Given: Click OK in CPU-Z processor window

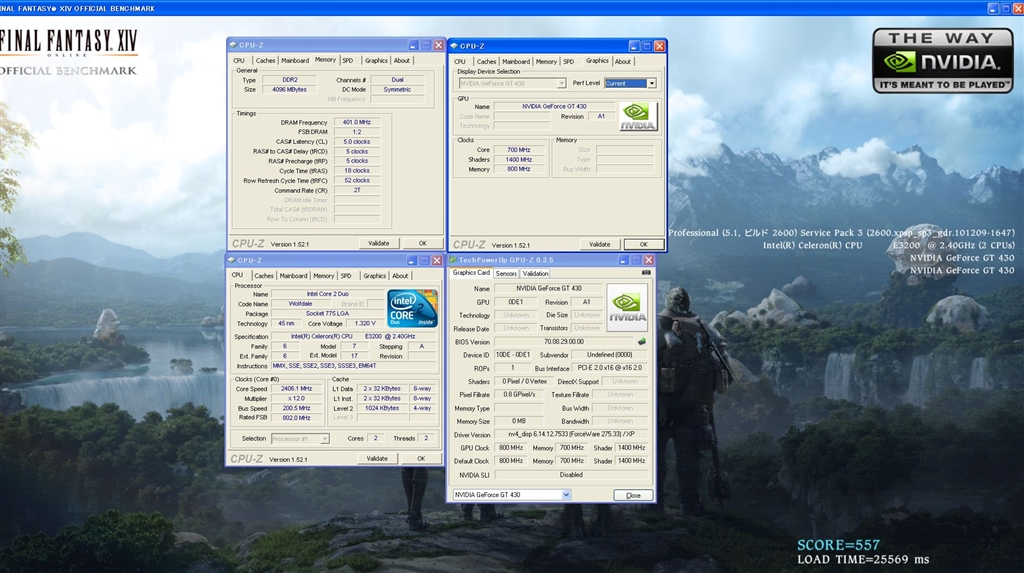Looking at the screenshot, I should (421, 459).
